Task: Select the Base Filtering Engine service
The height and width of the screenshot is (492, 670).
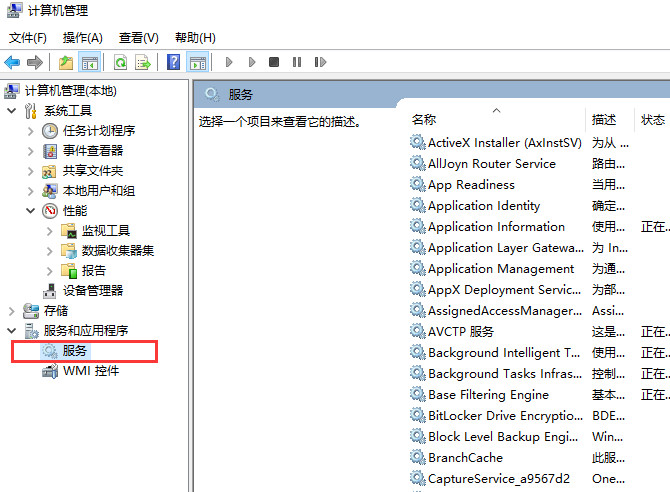Action: (x=488, y=395)
